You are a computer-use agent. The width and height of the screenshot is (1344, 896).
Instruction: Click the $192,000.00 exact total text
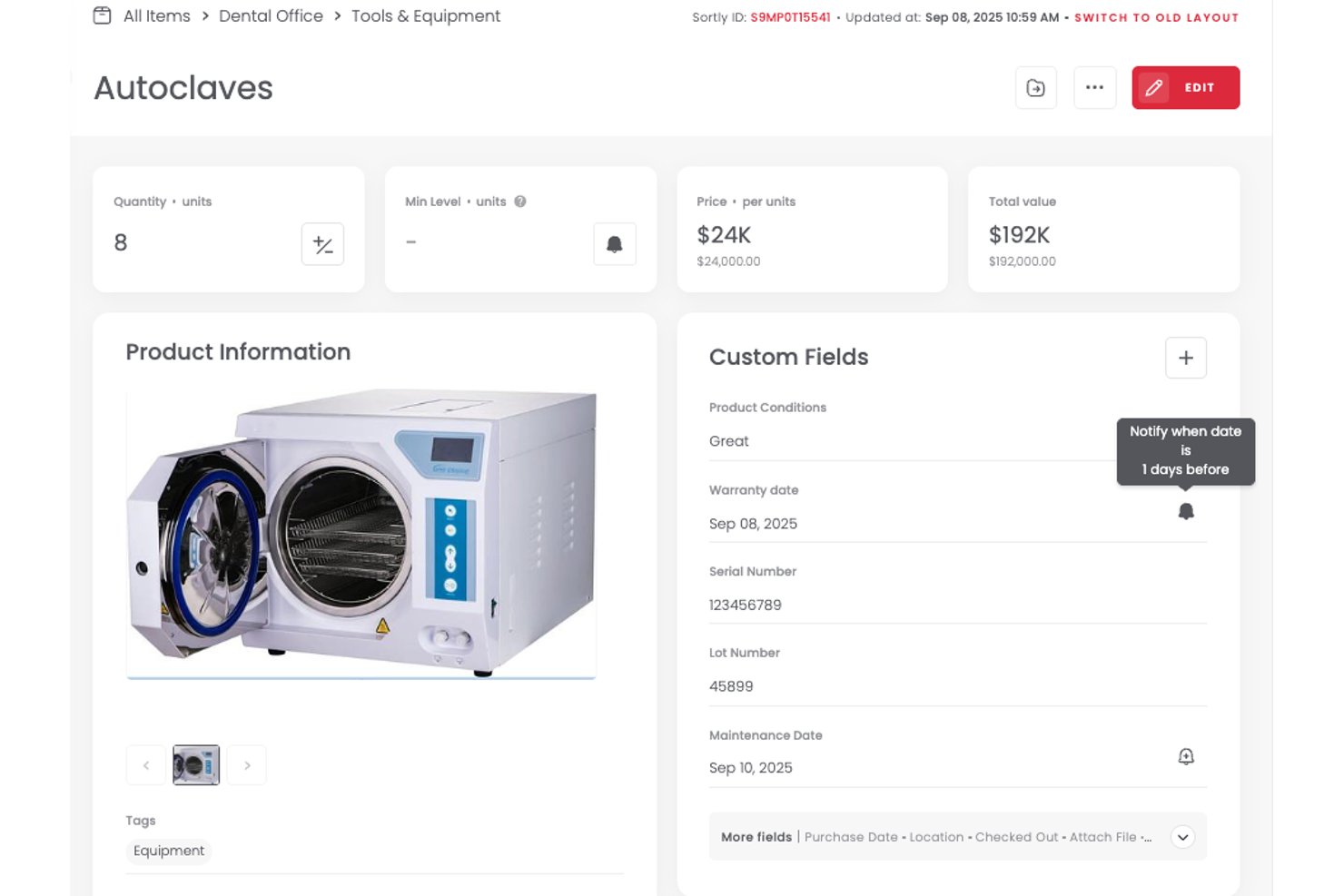click(x=1023, y=261)
